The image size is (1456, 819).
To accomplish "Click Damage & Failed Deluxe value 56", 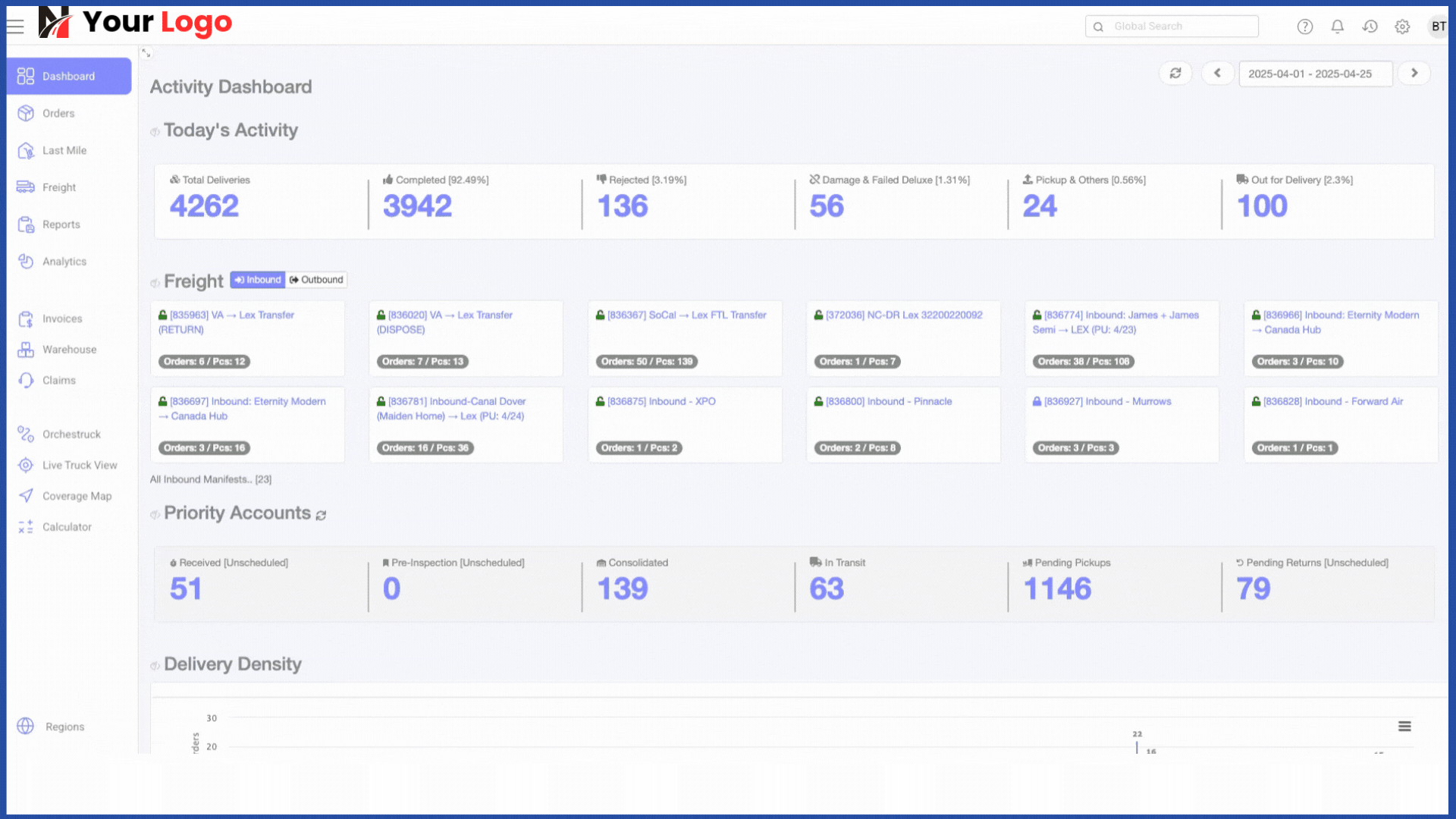I will click(x=827, y=206).
